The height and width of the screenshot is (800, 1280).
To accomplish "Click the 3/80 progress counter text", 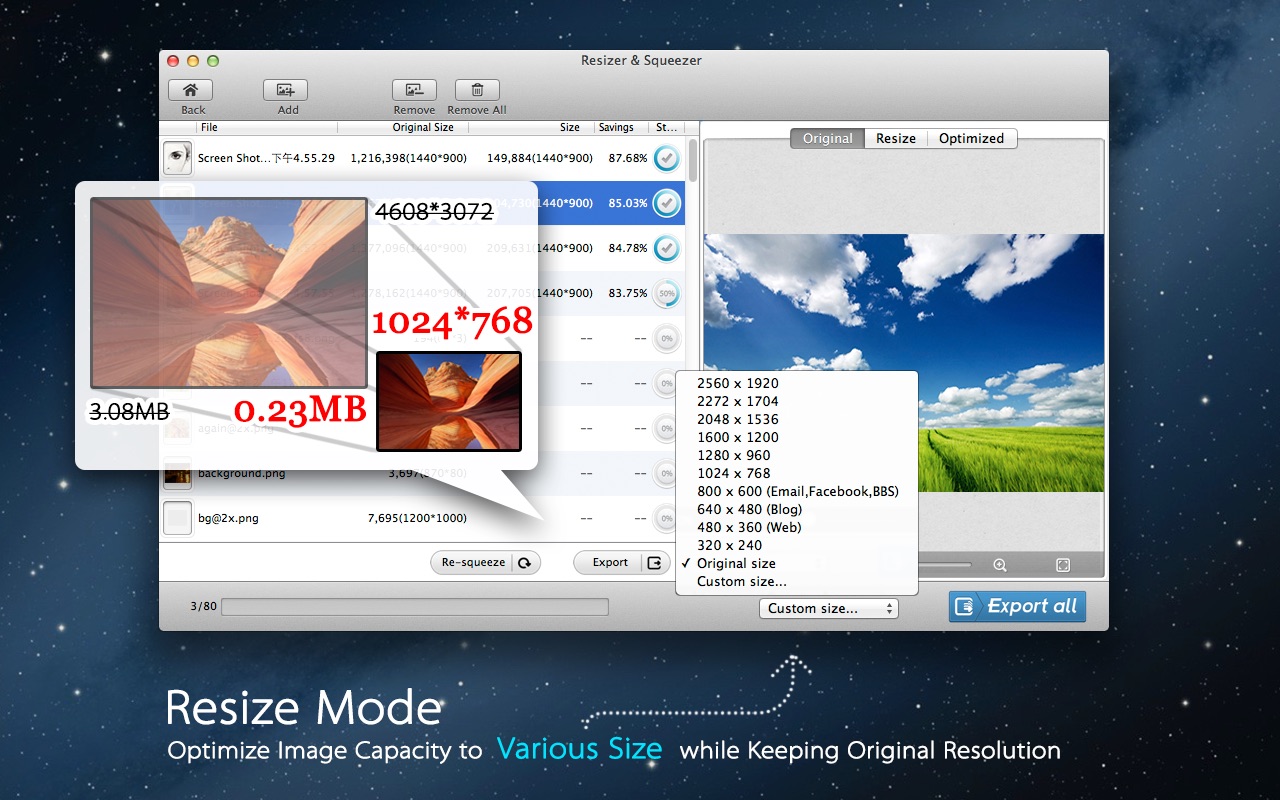I will (x=203, y=606).
